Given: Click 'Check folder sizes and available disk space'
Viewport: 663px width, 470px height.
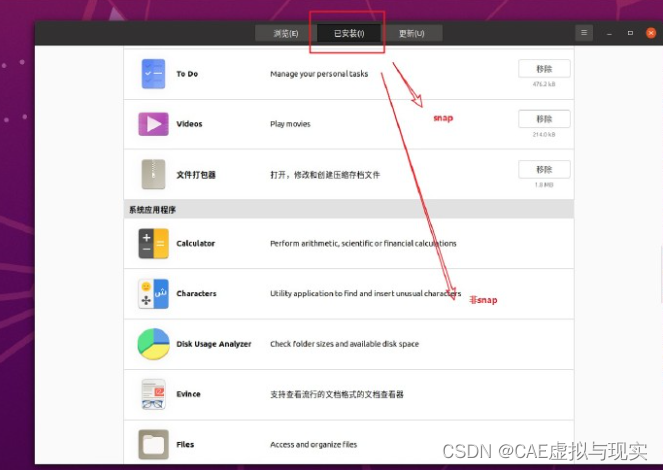Looking at the screenshot, I should coord(344,344).
